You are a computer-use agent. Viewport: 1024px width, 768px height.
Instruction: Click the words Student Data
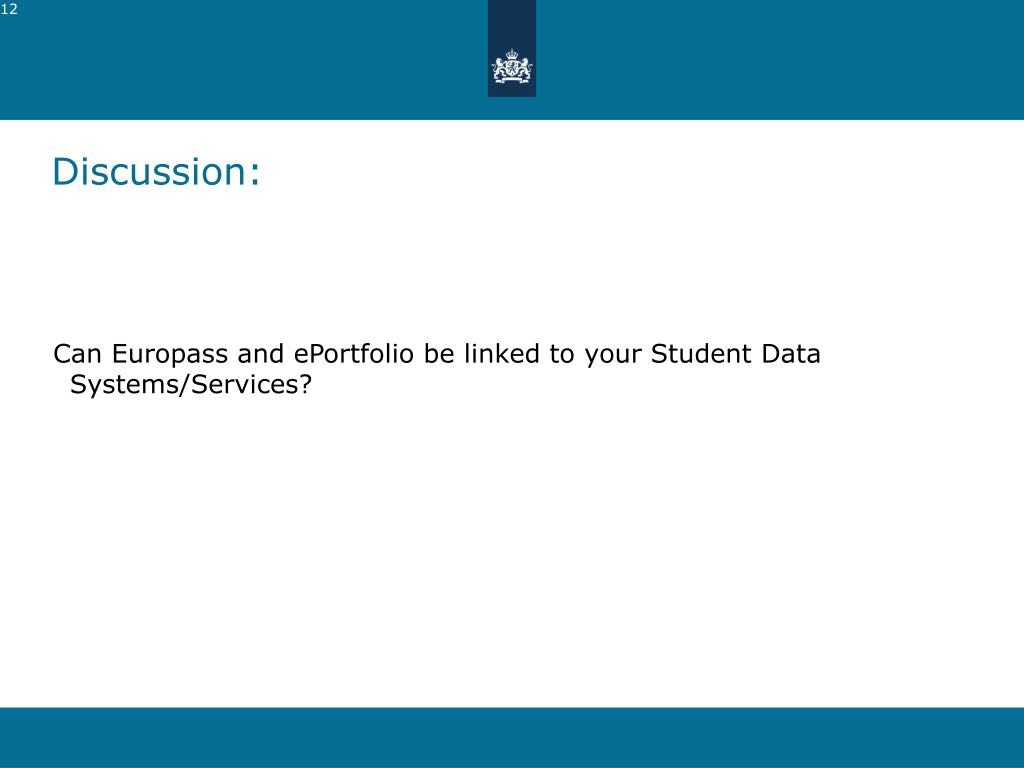(x=735, y=353)
